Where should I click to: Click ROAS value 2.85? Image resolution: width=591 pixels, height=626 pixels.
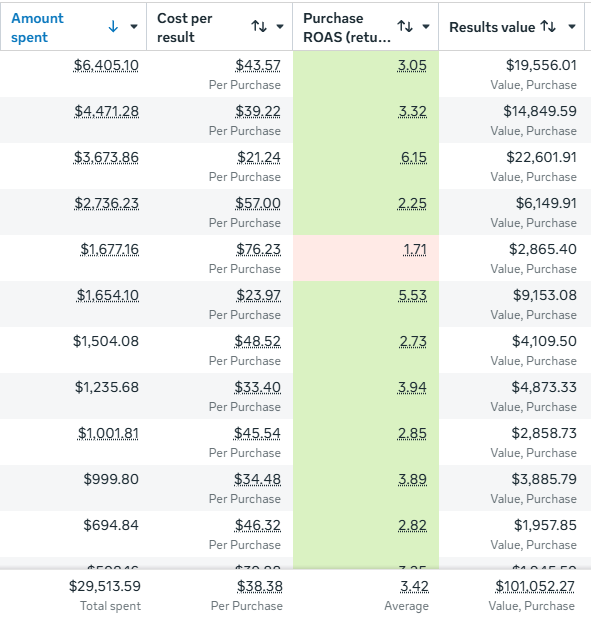coord(412,433)
